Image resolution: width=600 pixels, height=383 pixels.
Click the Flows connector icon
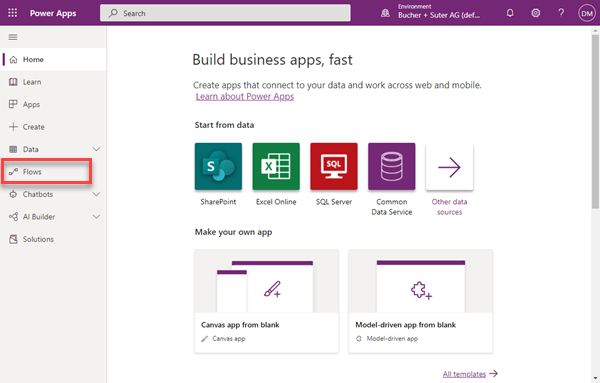point(13,172)
